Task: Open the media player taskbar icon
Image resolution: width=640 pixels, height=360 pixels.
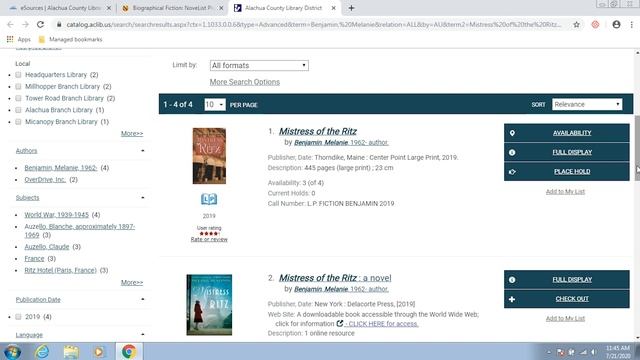Action: point(99,351)
